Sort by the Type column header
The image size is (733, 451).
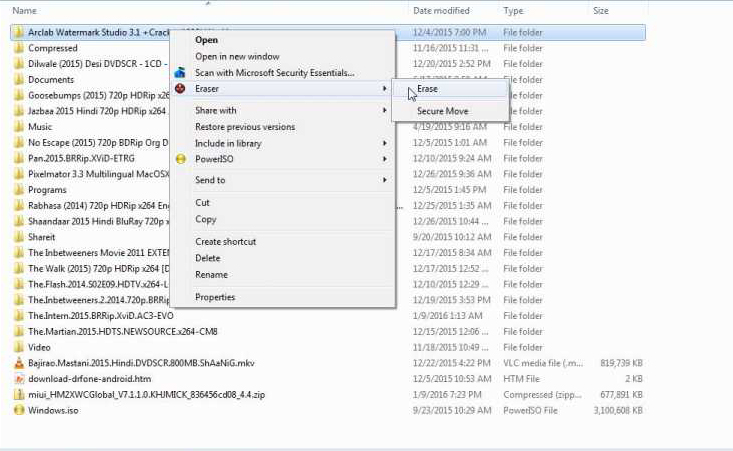click(x=513, y=10)
